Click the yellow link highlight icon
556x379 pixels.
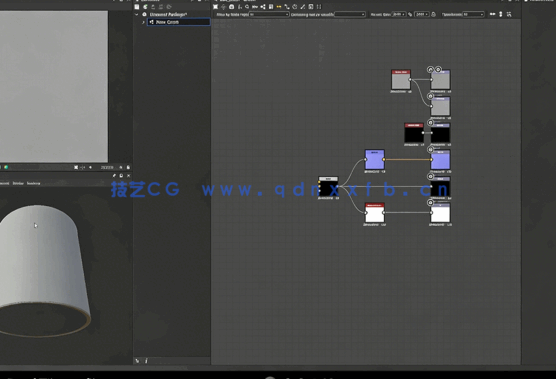pyautogui.click(x=279, y=7)
